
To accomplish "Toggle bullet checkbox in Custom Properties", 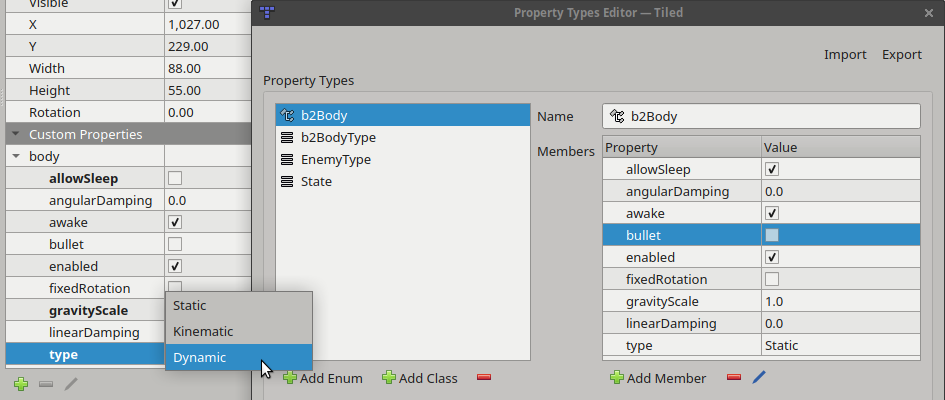I will (x=175, y=244).
